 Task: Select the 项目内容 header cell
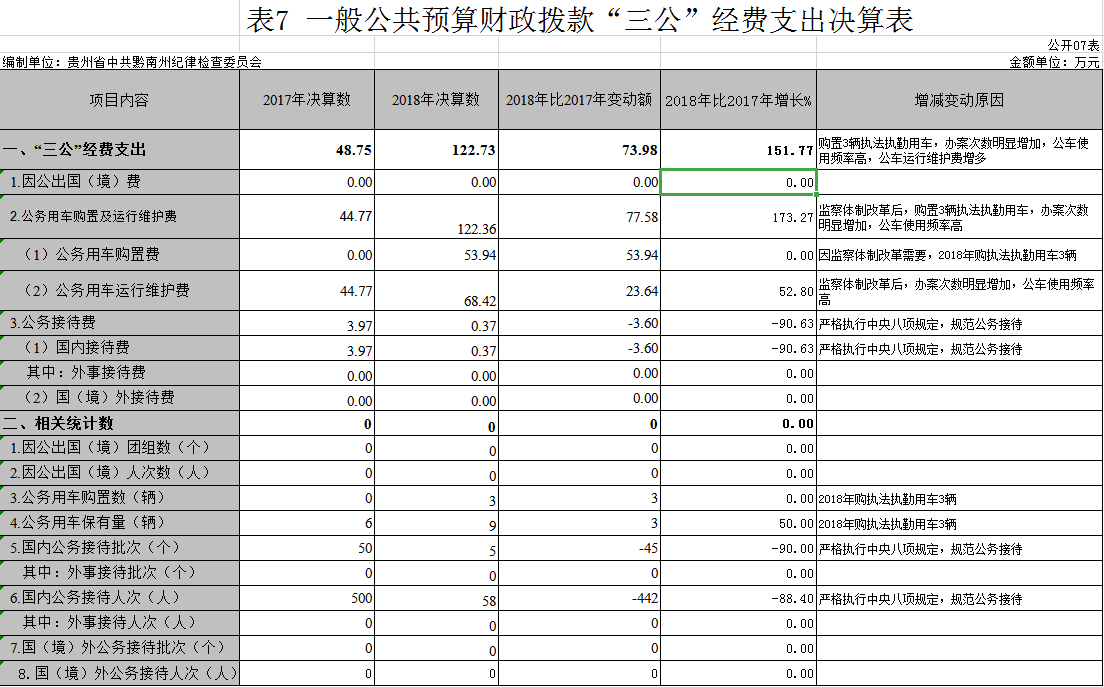click(120, 100)
